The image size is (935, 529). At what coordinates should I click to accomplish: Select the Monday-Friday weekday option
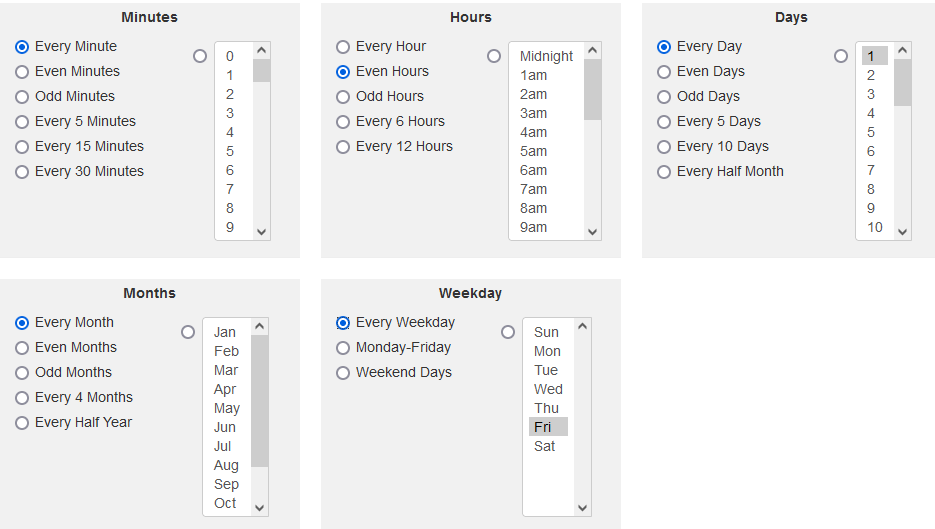pyautogui.click(x=343, y=348)
